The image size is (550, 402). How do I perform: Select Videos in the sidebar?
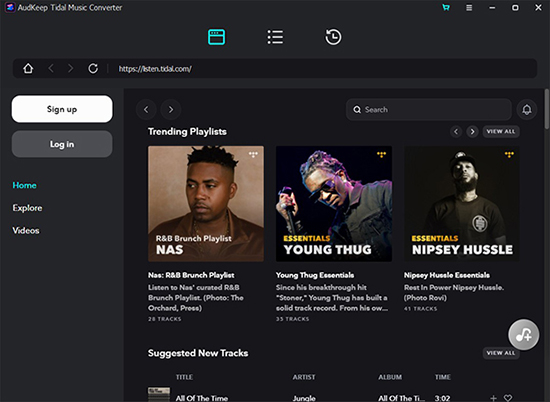[x=26, y=230]
